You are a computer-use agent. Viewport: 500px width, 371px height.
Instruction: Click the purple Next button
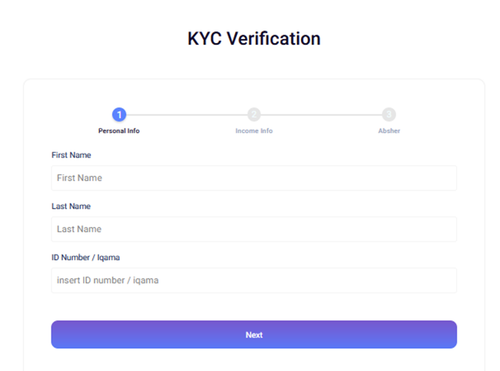[254, 335]
